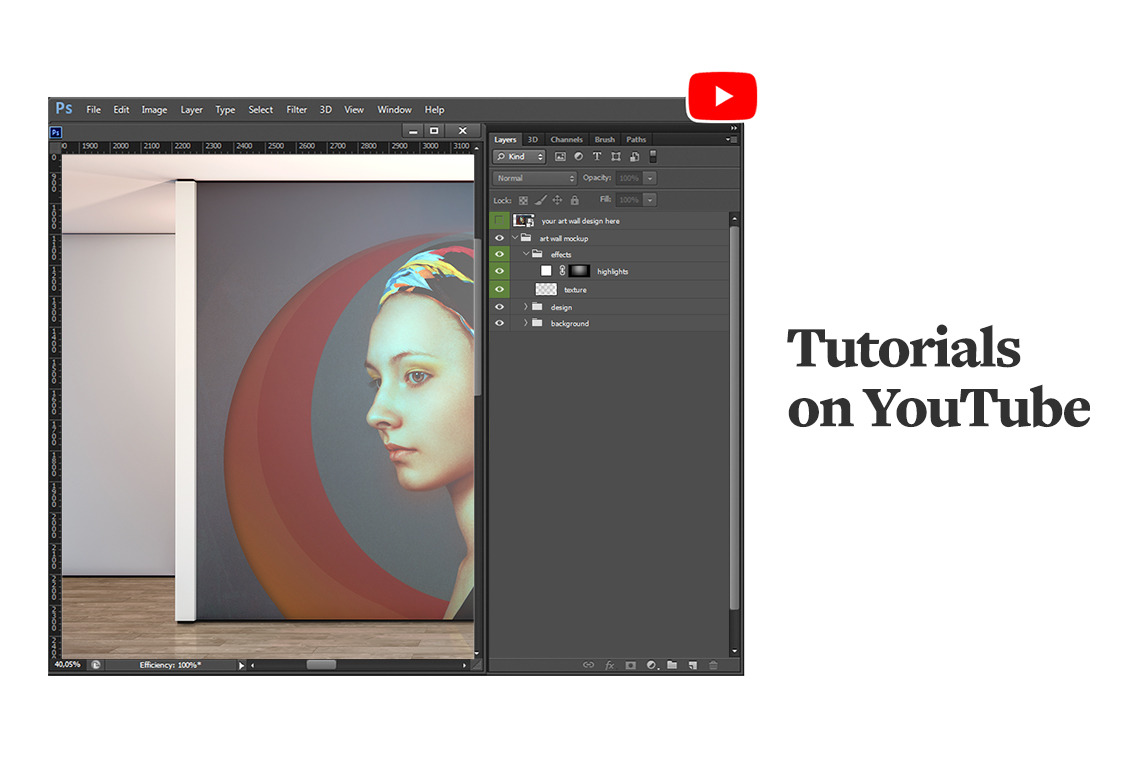Open the Normal blend mode dropdown
Viewport: 1138px width, 759px height.
point(535,178)
